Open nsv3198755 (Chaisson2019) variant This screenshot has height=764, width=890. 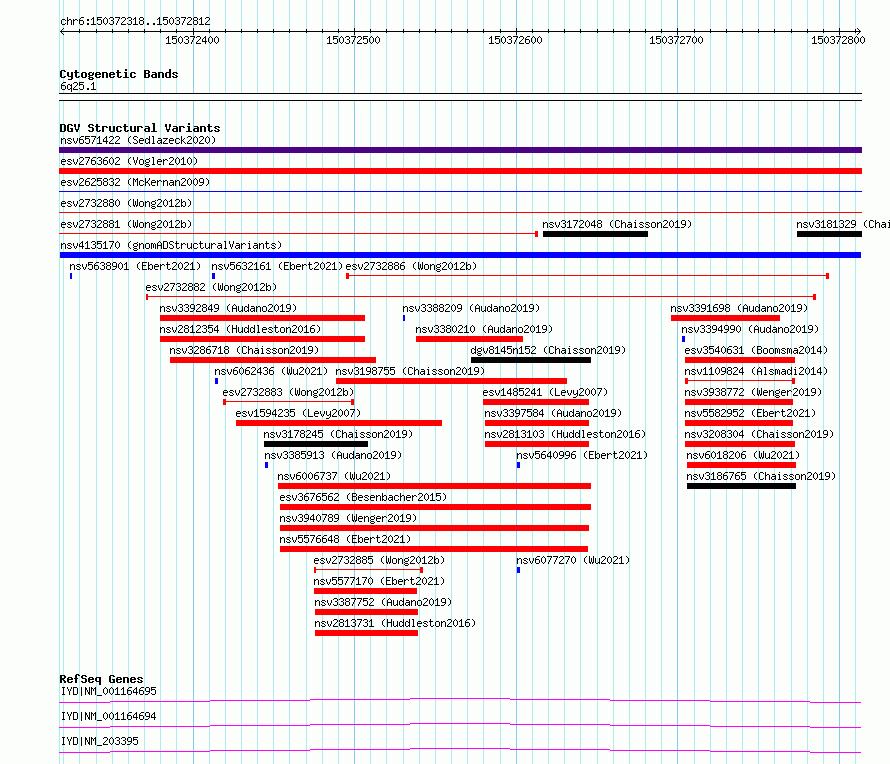point(410,371)
